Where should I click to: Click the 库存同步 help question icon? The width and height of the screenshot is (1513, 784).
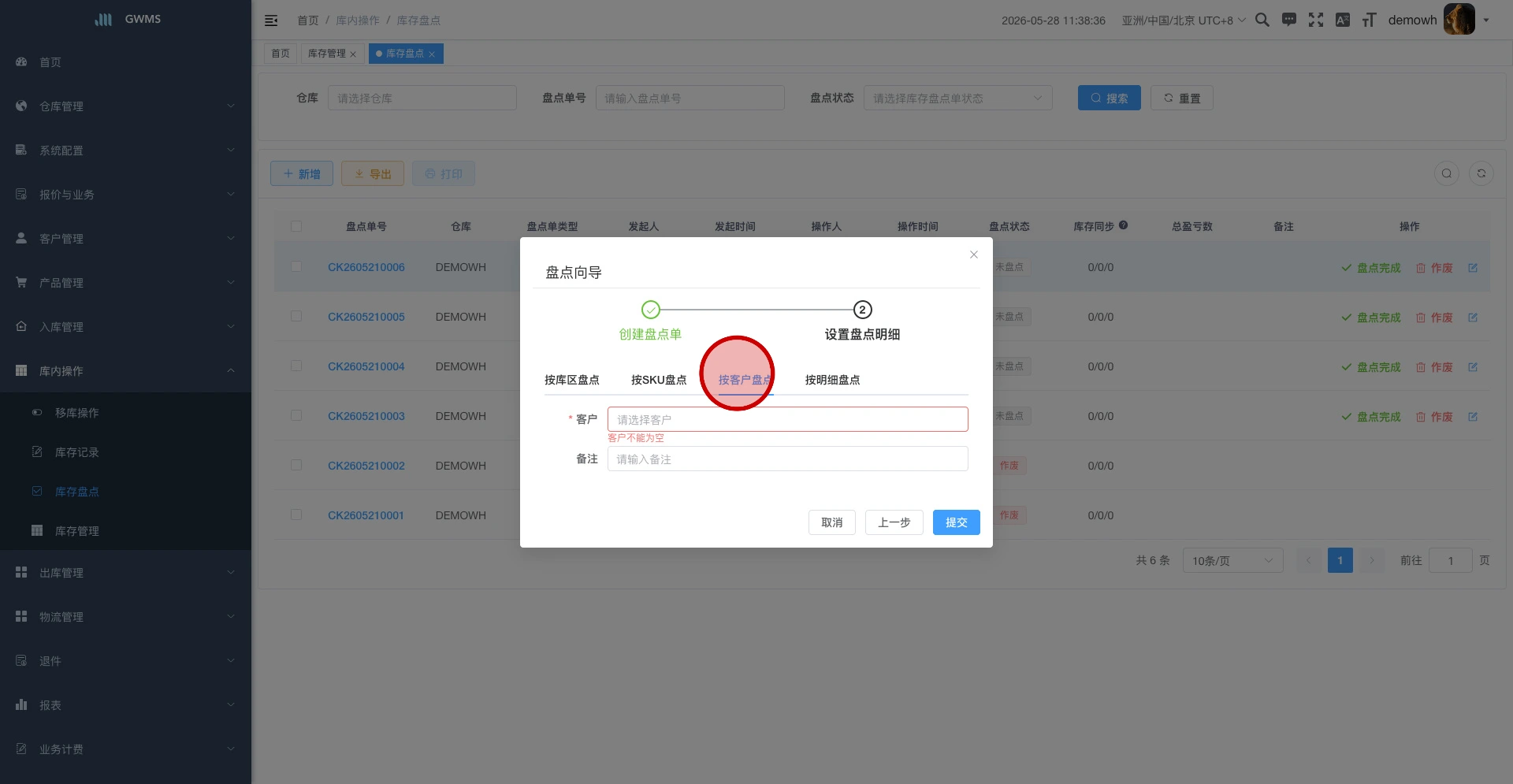1124,225
